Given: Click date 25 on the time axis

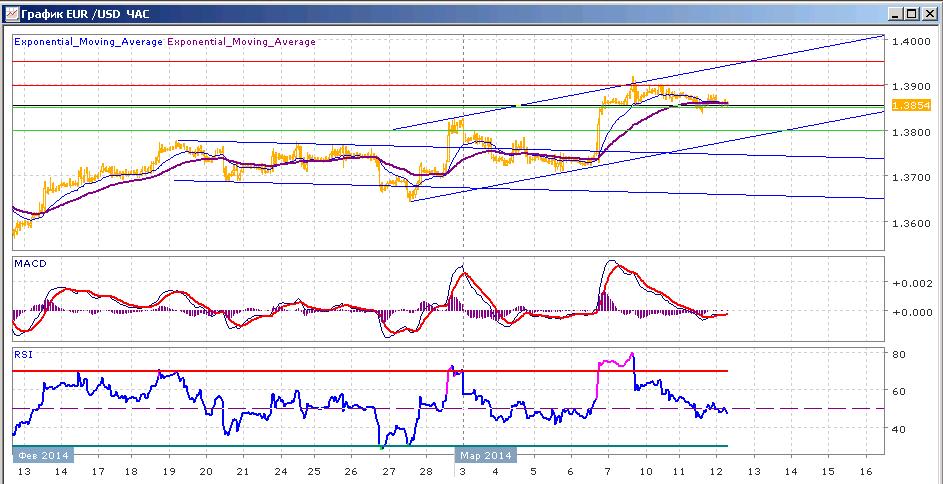Looking at the screenshot, I should [316, 472].
